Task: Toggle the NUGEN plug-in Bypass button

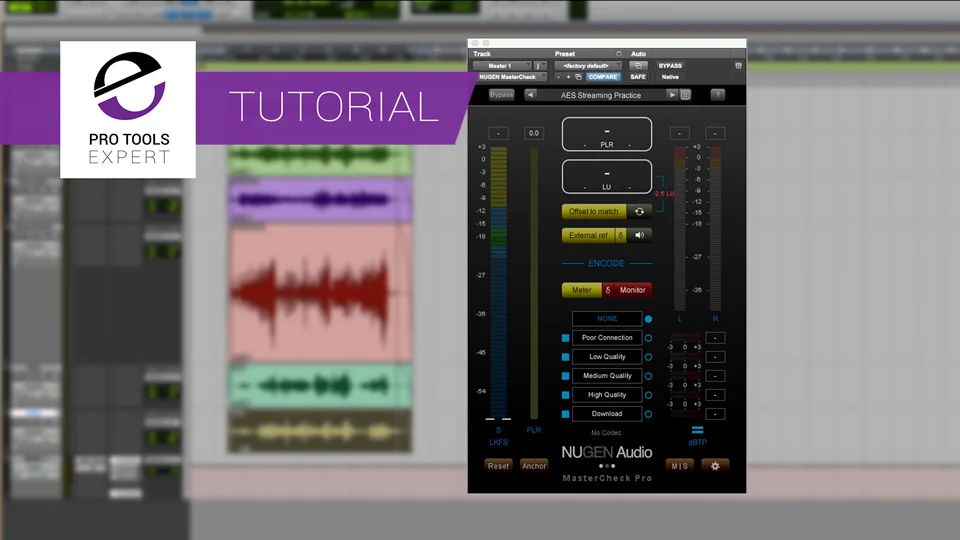Action: pos(501,95)
